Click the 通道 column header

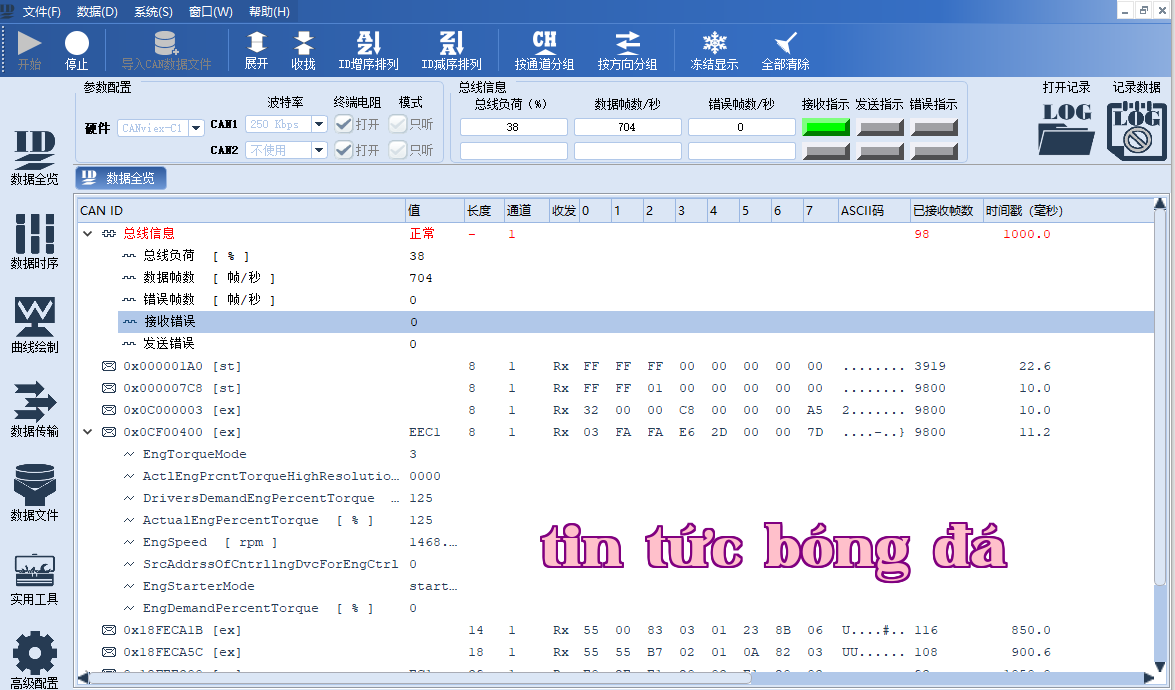pos(526,211)
